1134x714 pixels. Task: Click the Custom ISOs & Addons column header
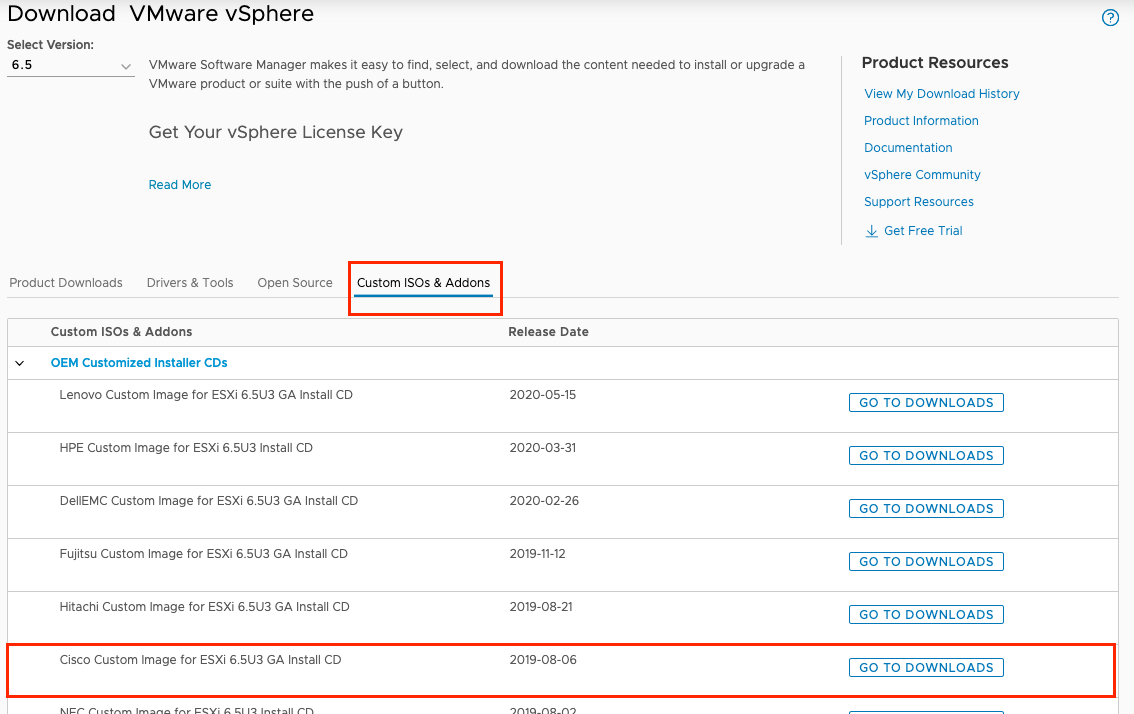coord(122,332)
